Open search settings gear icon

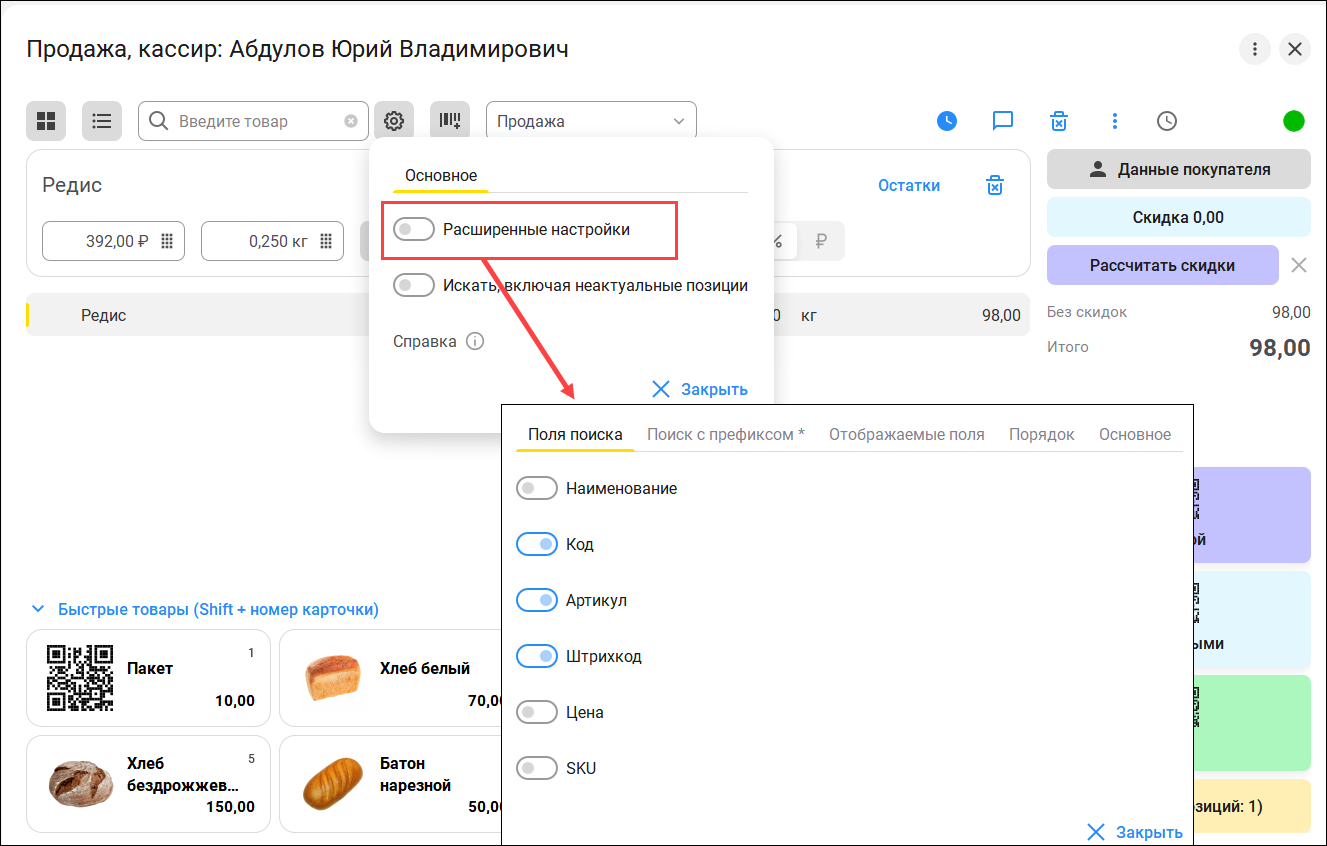pyautogui.click(x=394, y=121)
